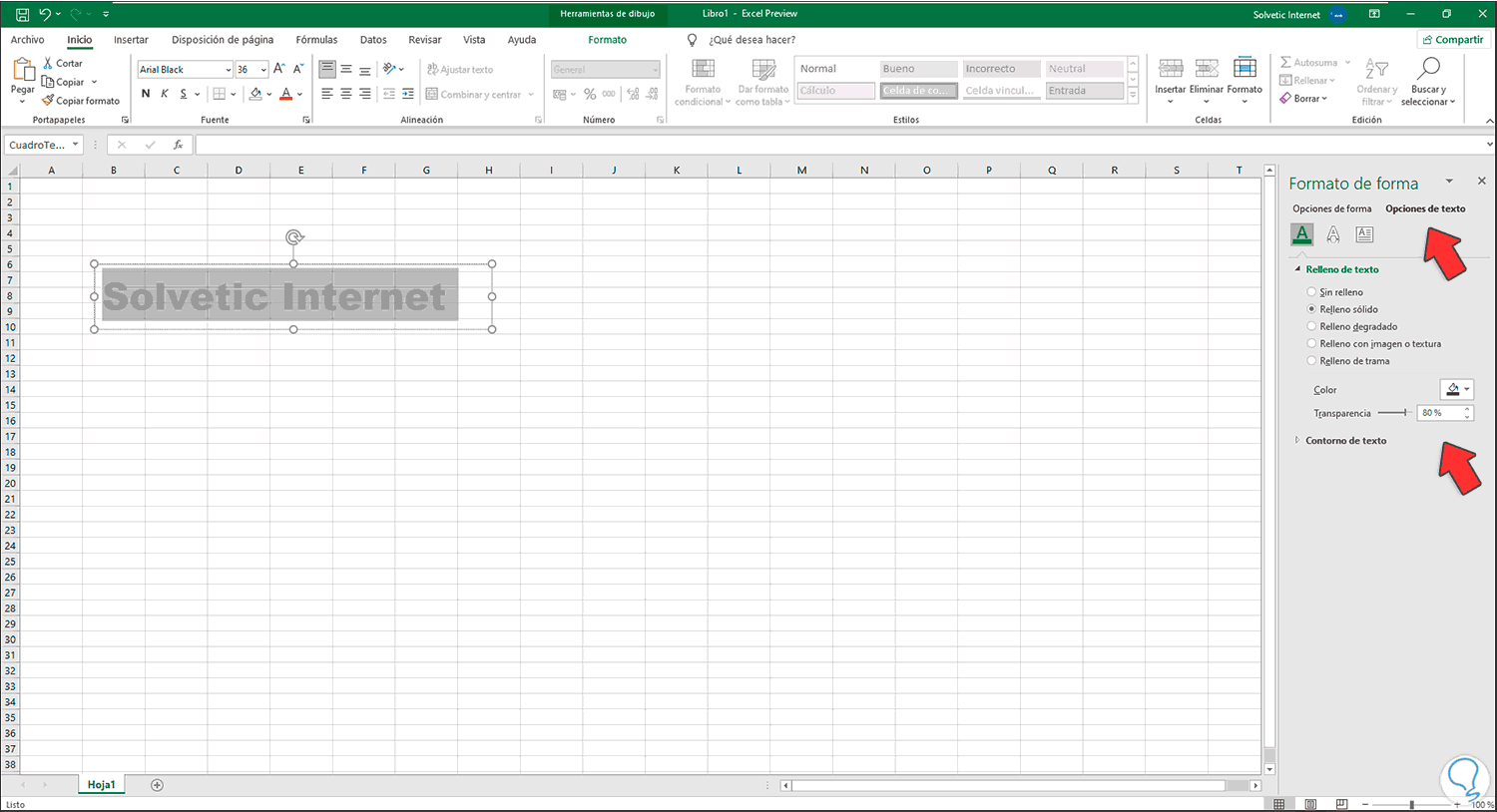Apply the Normal cell style

(834, 69)
